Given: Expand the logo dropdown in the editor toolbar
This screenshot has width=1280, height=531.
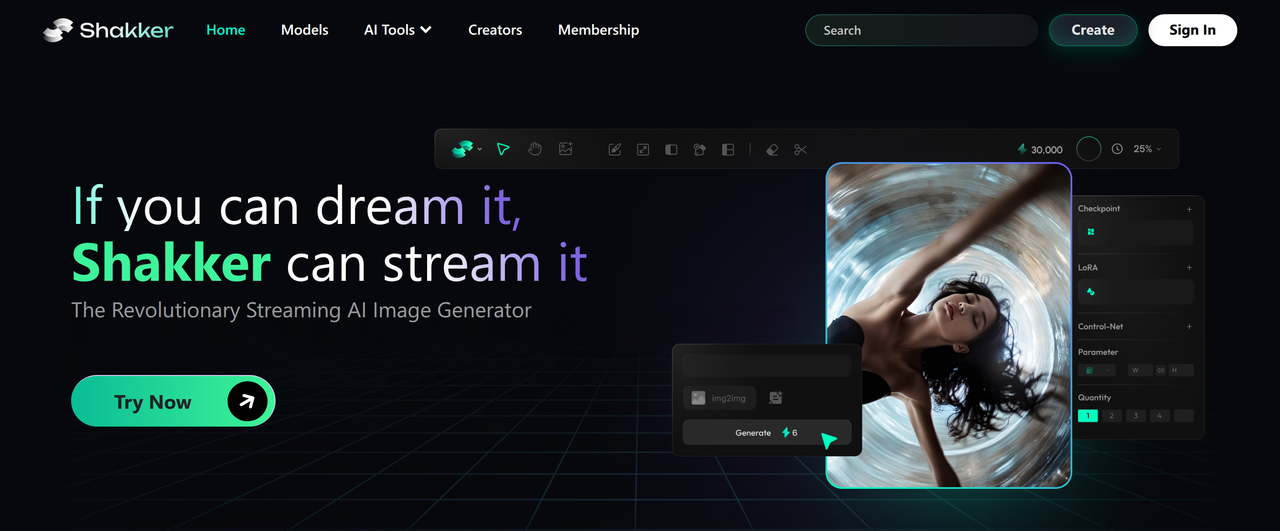Looking at the screenshot, I should (480, 149).
